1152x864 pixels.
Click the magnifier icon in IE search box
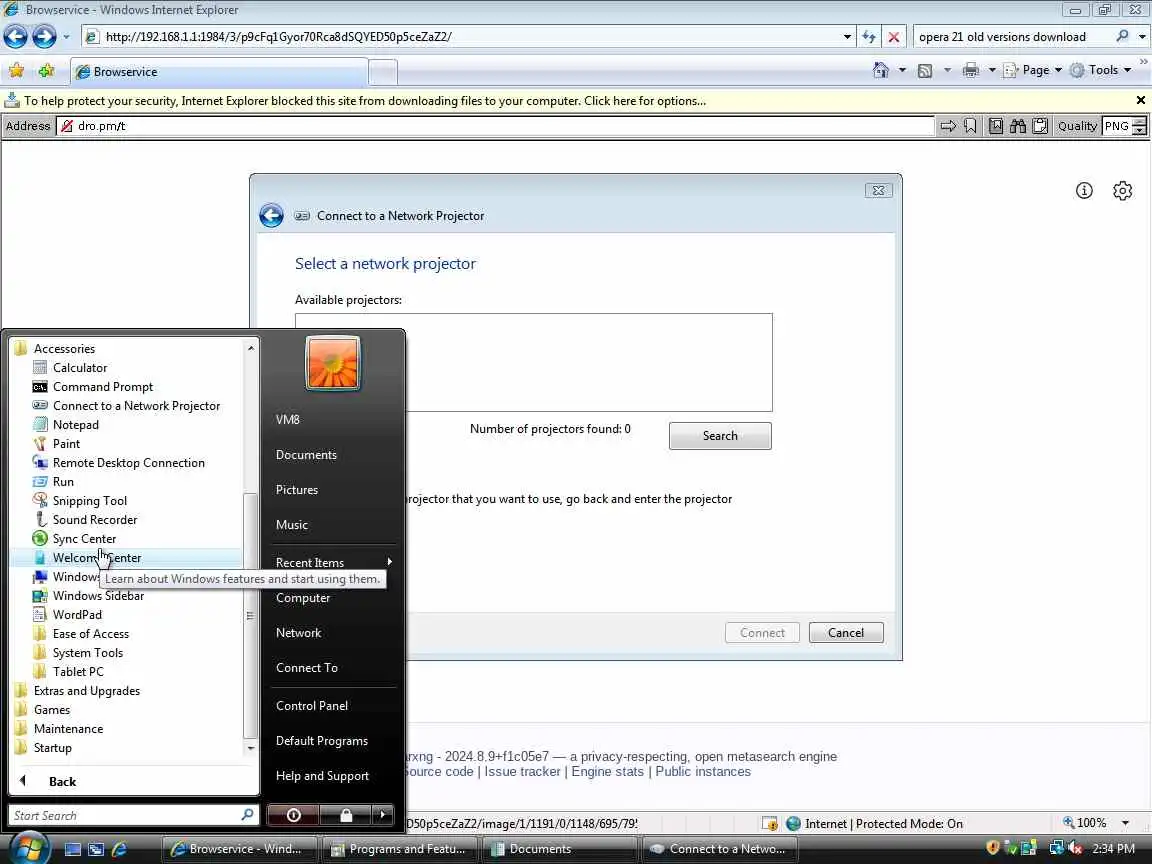tap(1122, 36)
